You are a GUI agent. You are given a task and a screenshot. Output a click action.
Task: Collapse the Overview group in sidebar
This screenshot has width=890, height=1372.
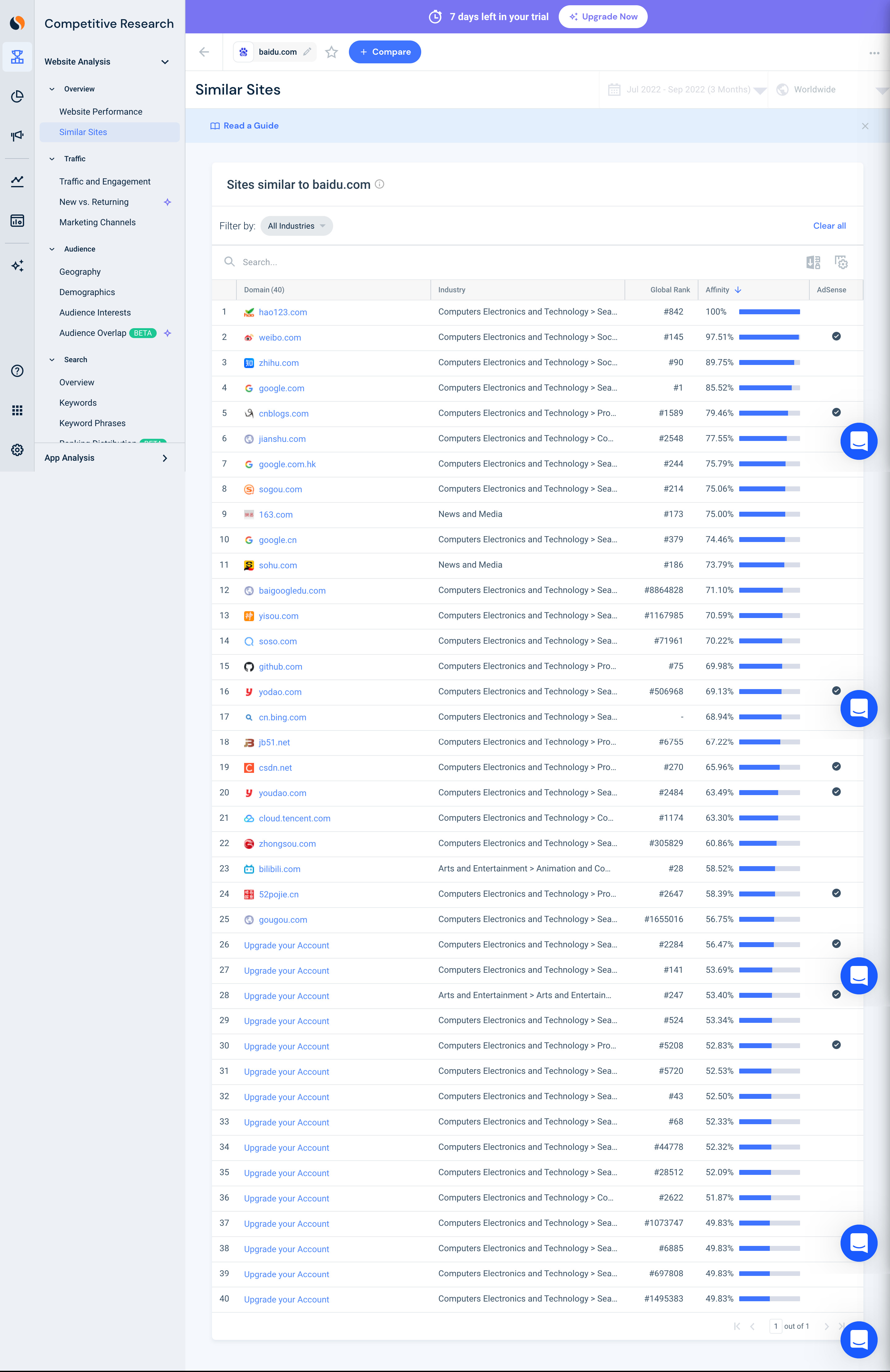52,89
